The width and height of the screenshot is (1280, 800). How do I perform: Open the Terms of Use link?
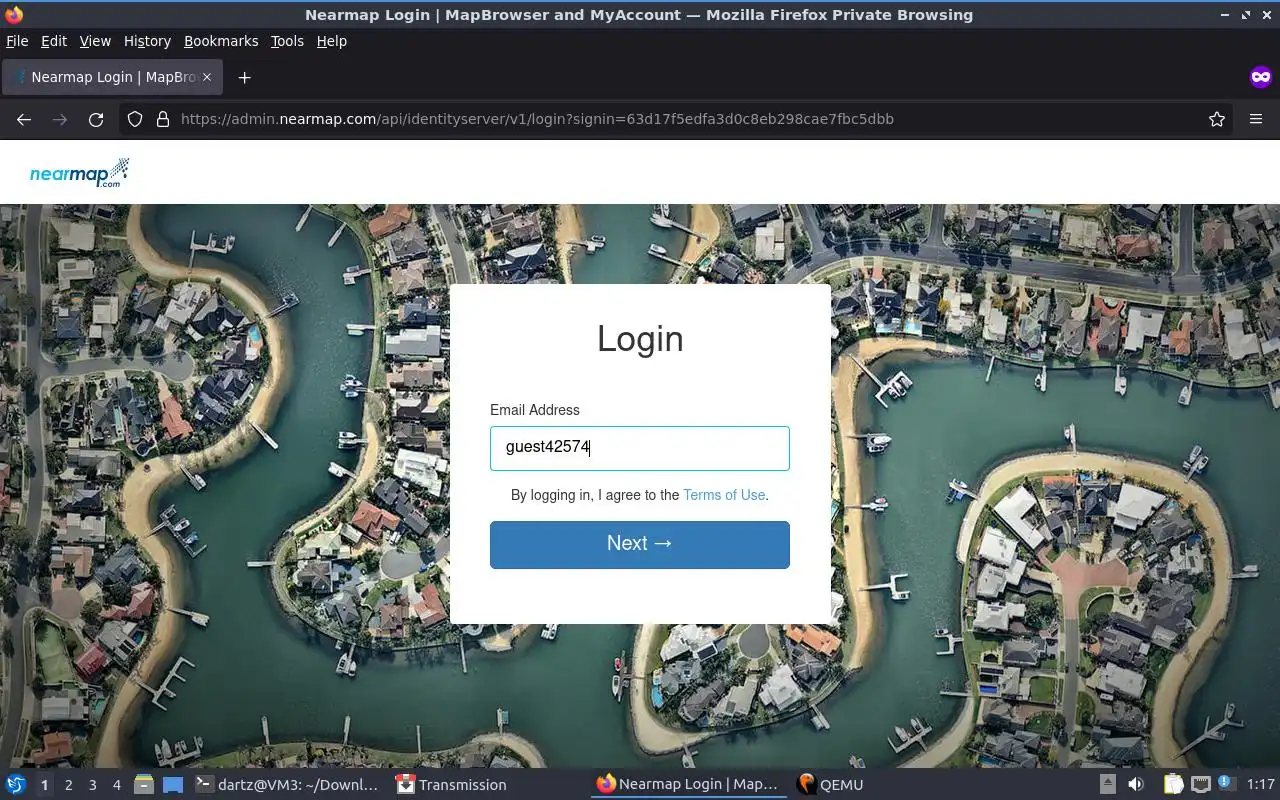[724, 495]
